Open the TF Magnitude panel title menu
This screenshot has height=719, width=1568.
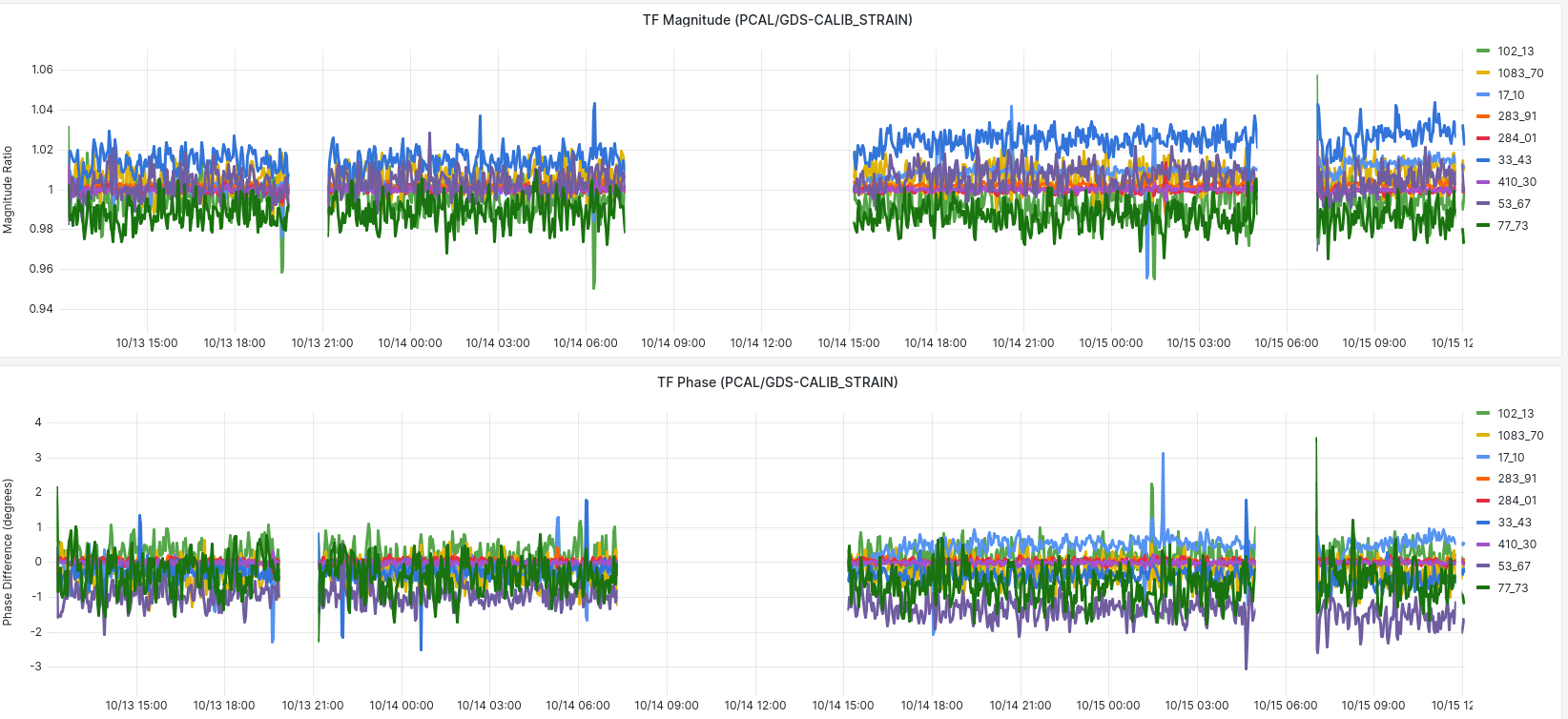coord(776,20)
